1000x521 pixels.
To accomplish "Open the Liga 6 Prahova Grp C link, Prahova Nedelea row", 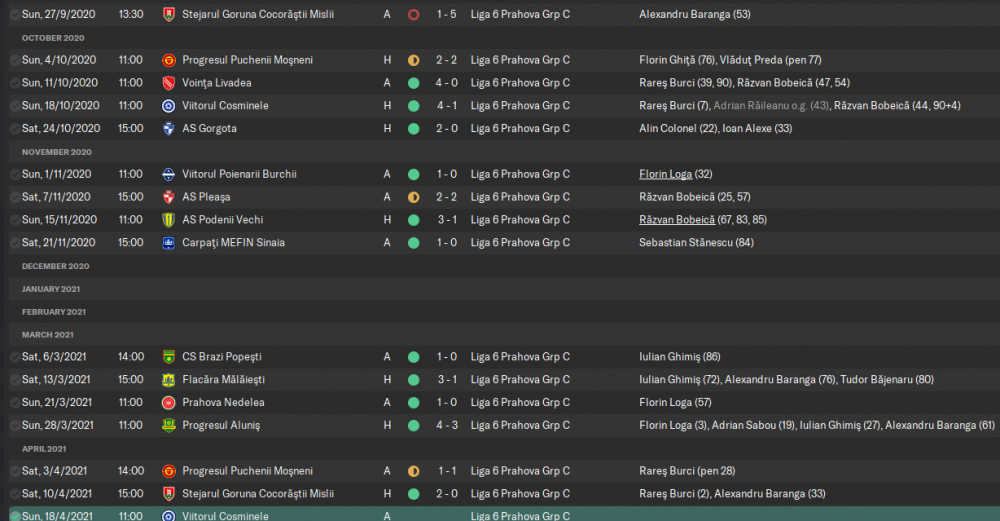I will tap(520, 402).
